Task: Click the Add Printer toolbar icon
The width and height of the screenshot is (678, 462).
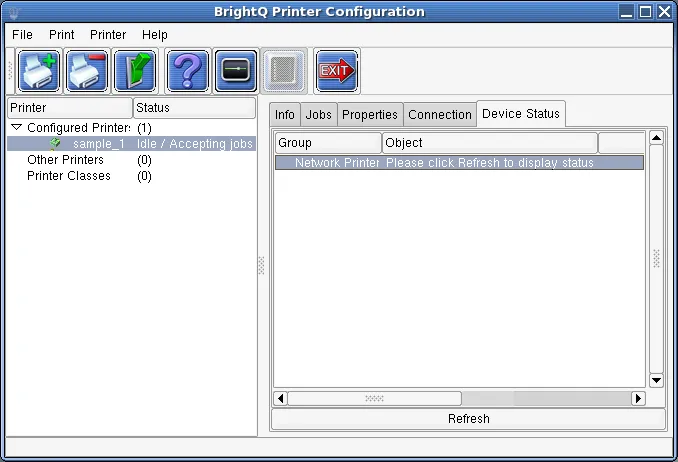Action: 39,71
